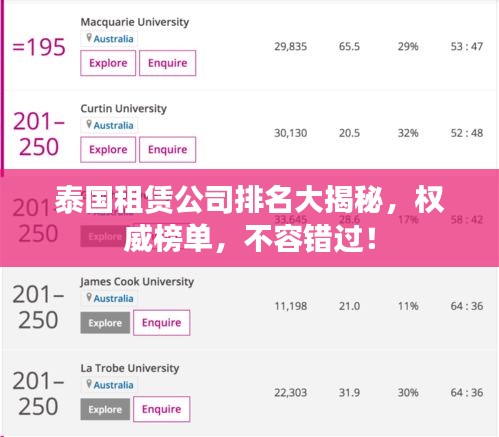Click the pink Chinese headline banner
This screenshot has width=499, height=437.
(x=249, y=218)
